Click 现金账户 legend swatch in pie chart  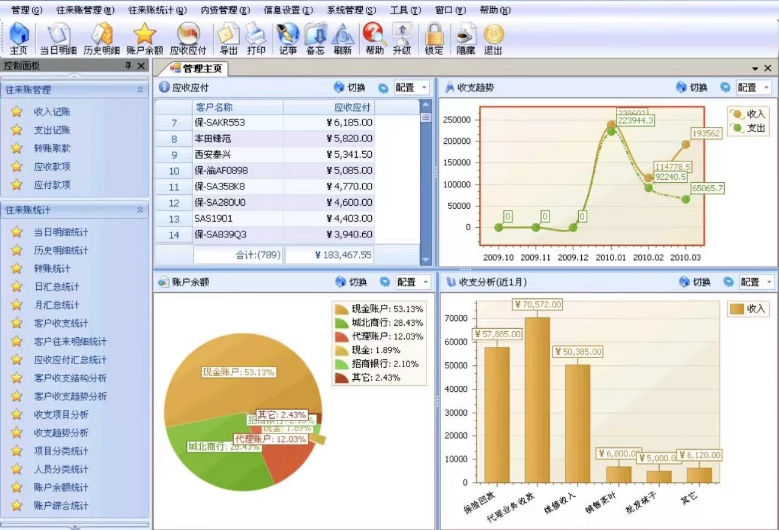342,309
